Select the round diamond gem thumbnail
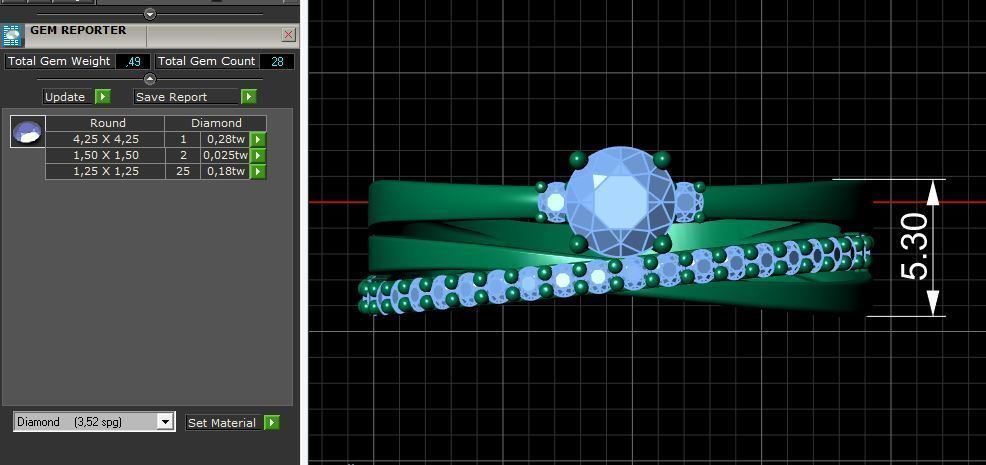986x465 pixels. click(x=28, y=132)
